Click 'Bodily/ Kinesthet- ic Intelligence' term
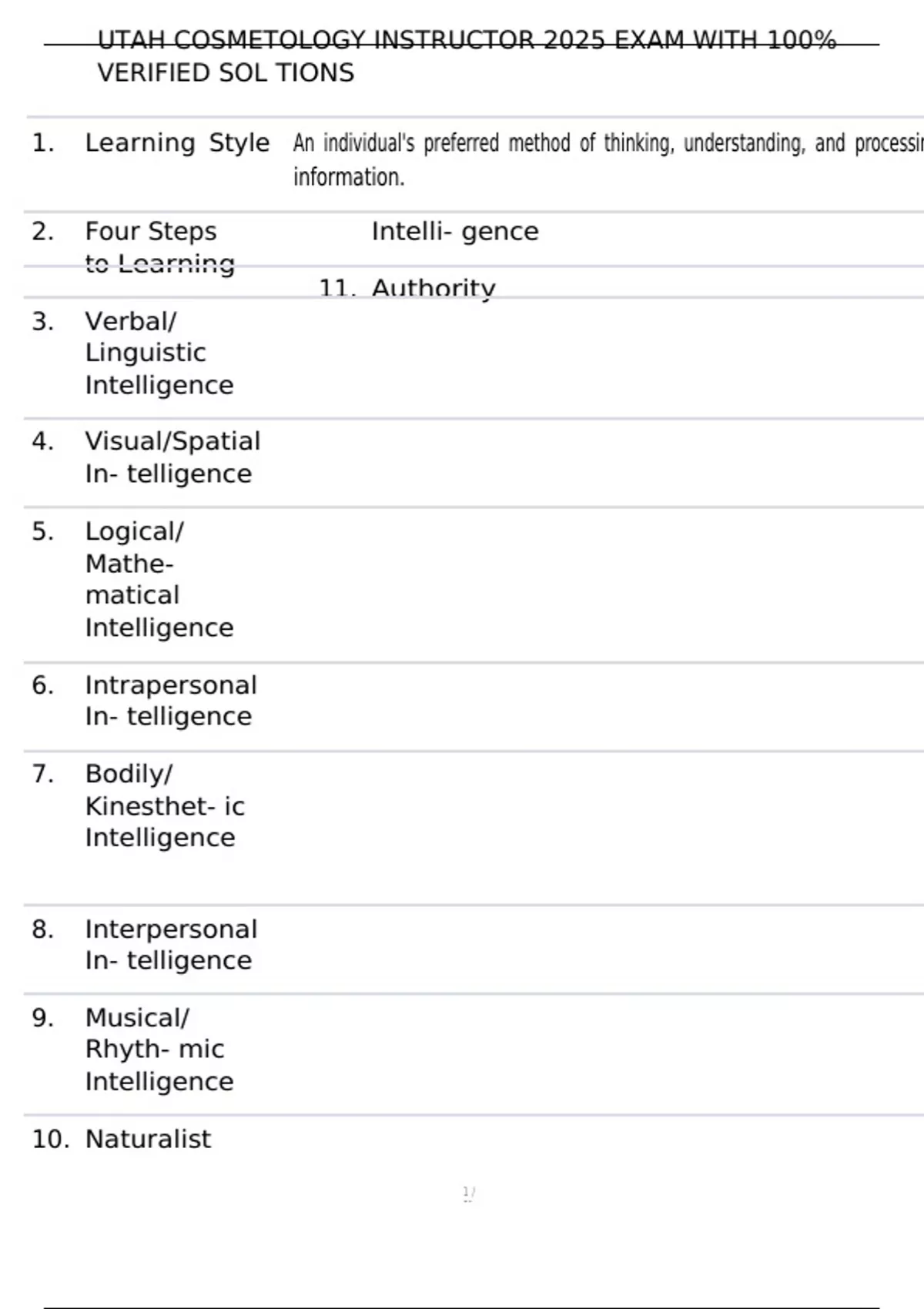This screenshot has width=924, height=1309. 163,805
